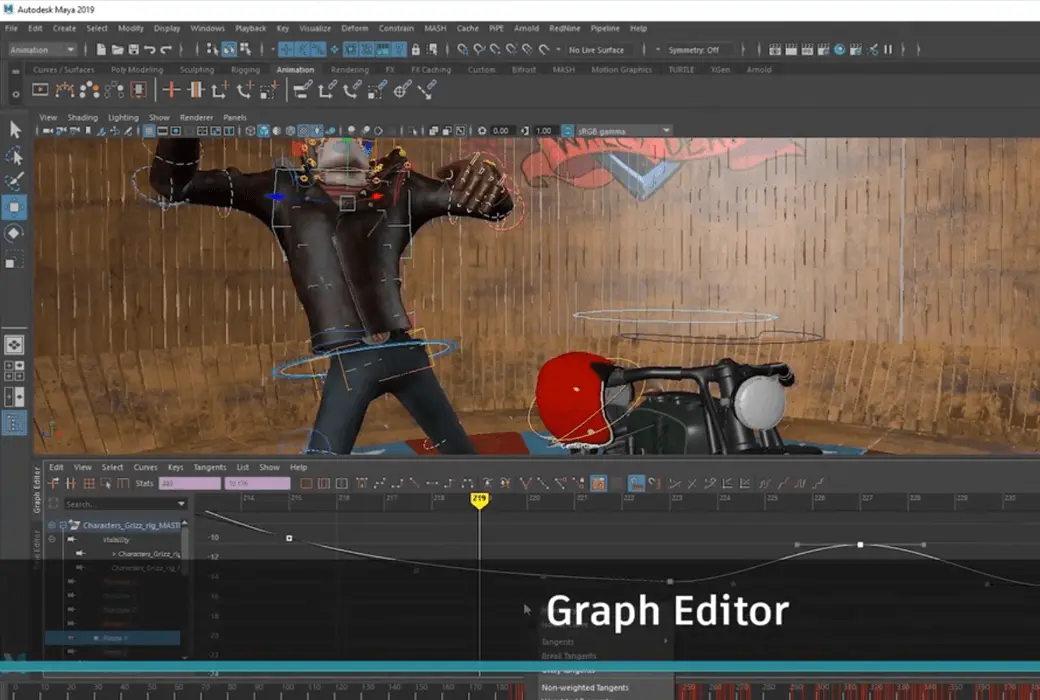Collapse the Characters_Grizz_rig_MASTER outliner node
Image resolution: width=1040 pixels, height=700 pixels.
click(x=64, y=525)
